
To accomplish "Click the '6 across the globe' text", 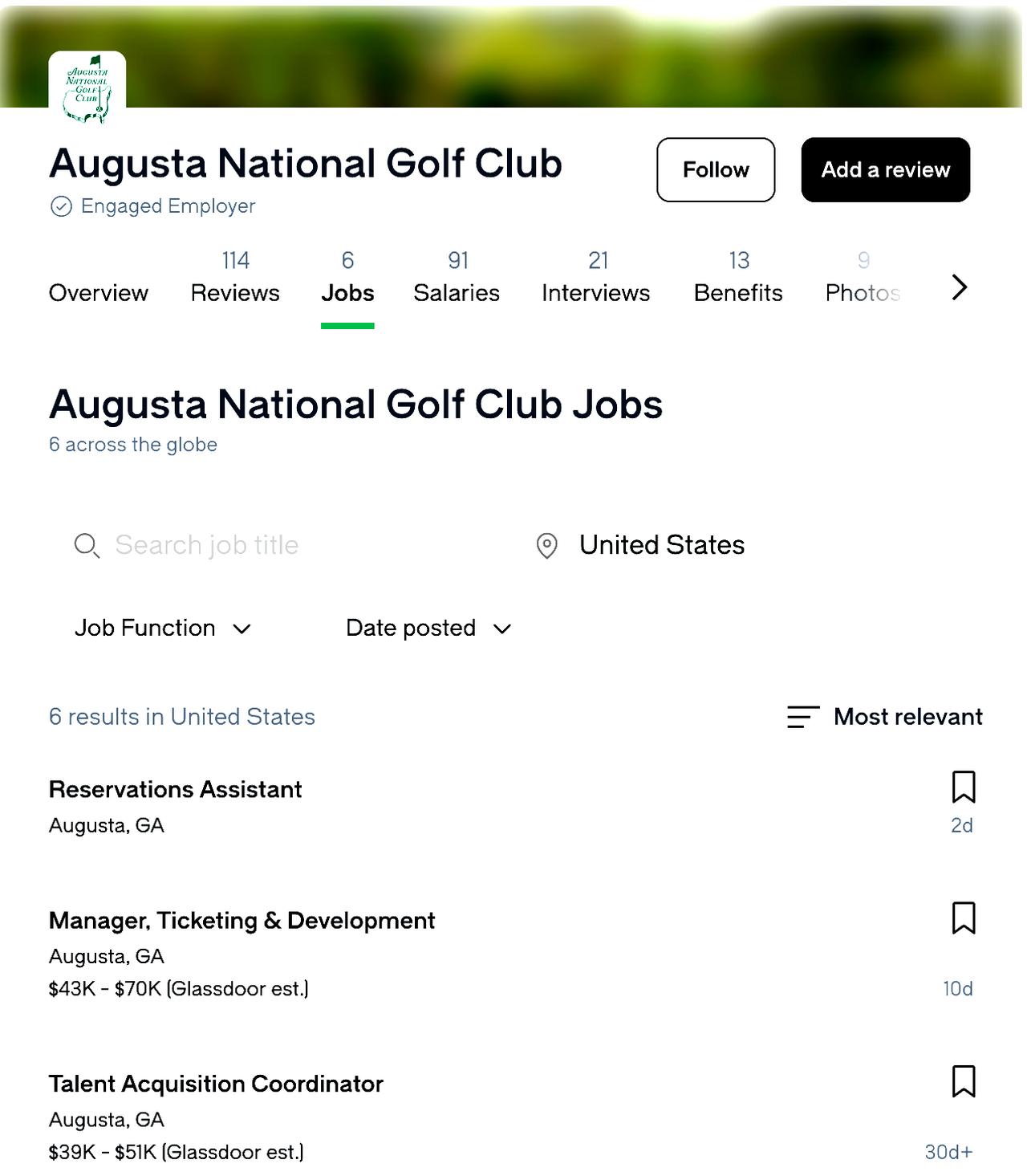I will point(133,445).
